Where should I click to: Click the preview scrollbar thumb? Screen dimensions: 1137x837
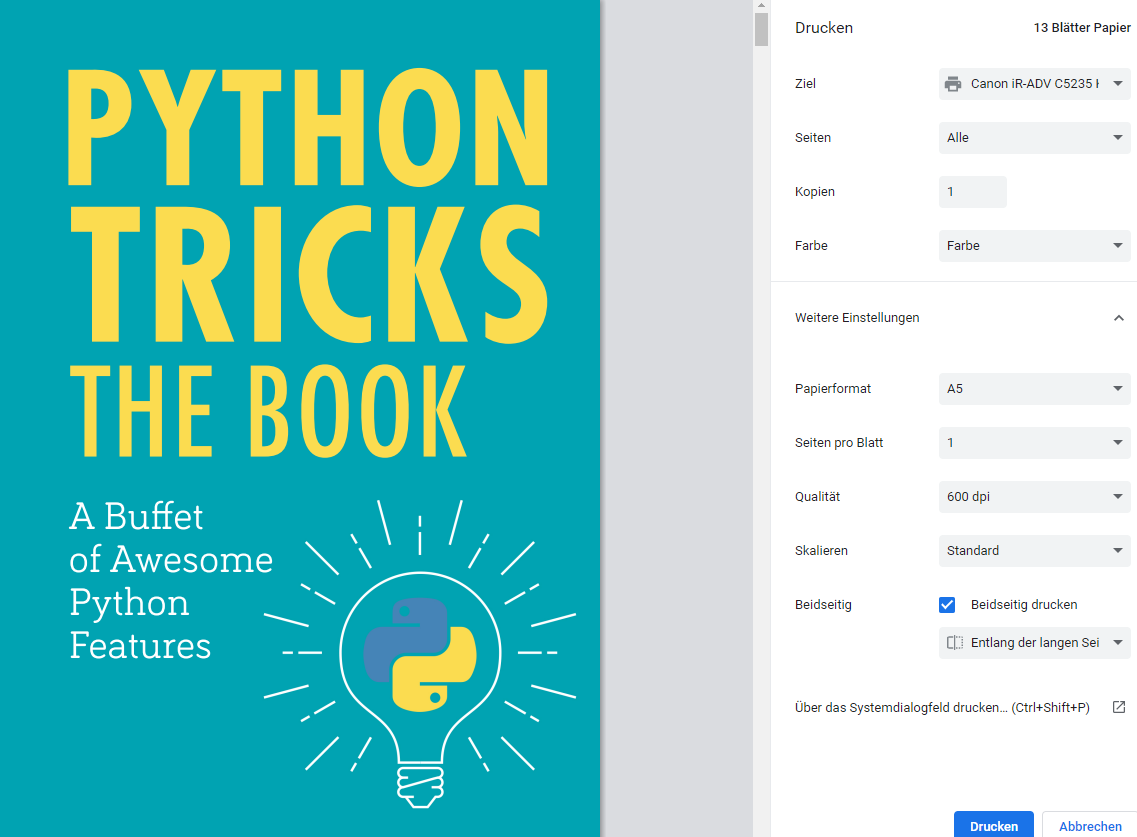coord(761,29)
